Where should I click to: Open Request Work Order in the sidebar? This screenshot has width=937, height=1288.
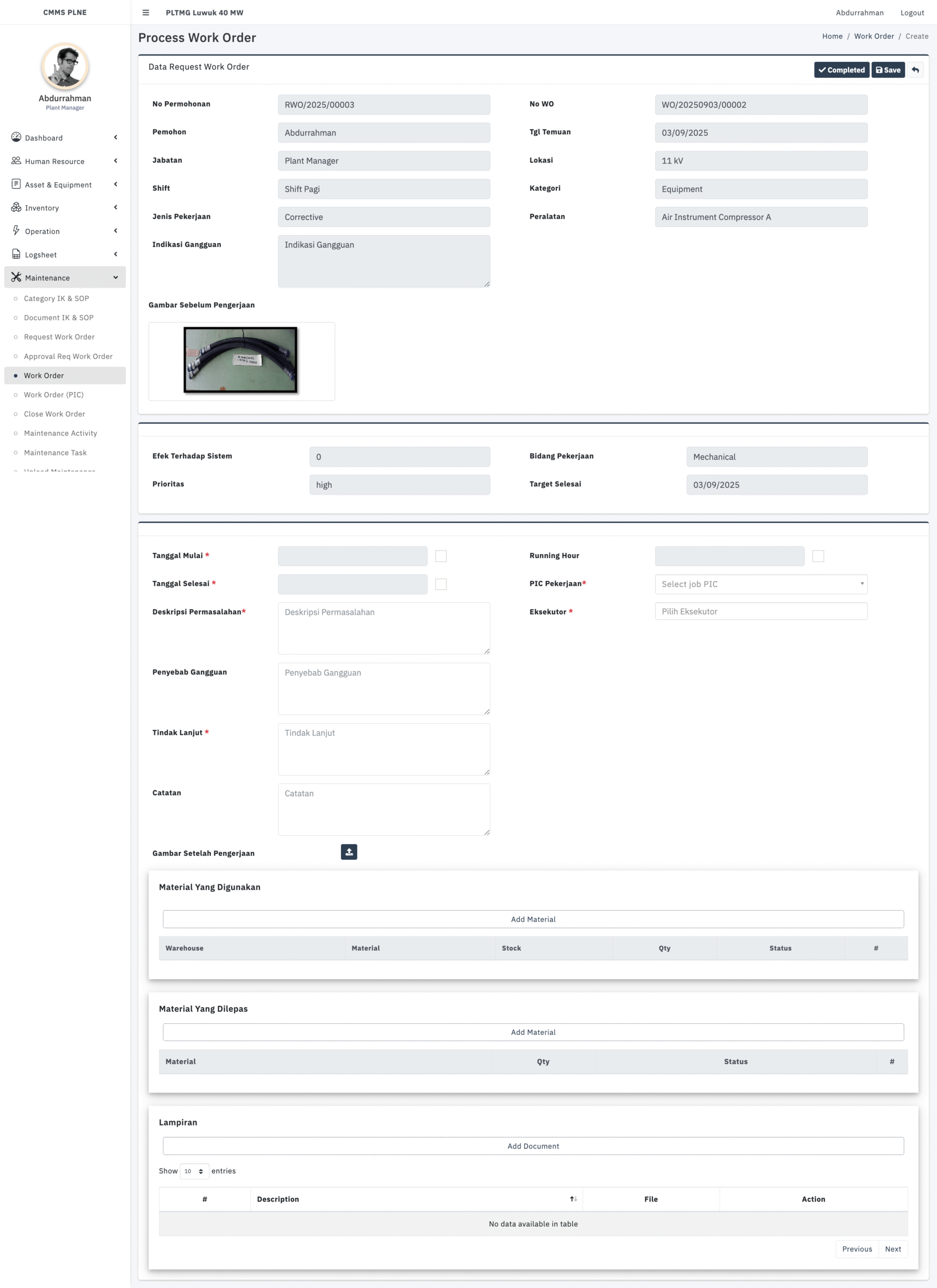59,337
